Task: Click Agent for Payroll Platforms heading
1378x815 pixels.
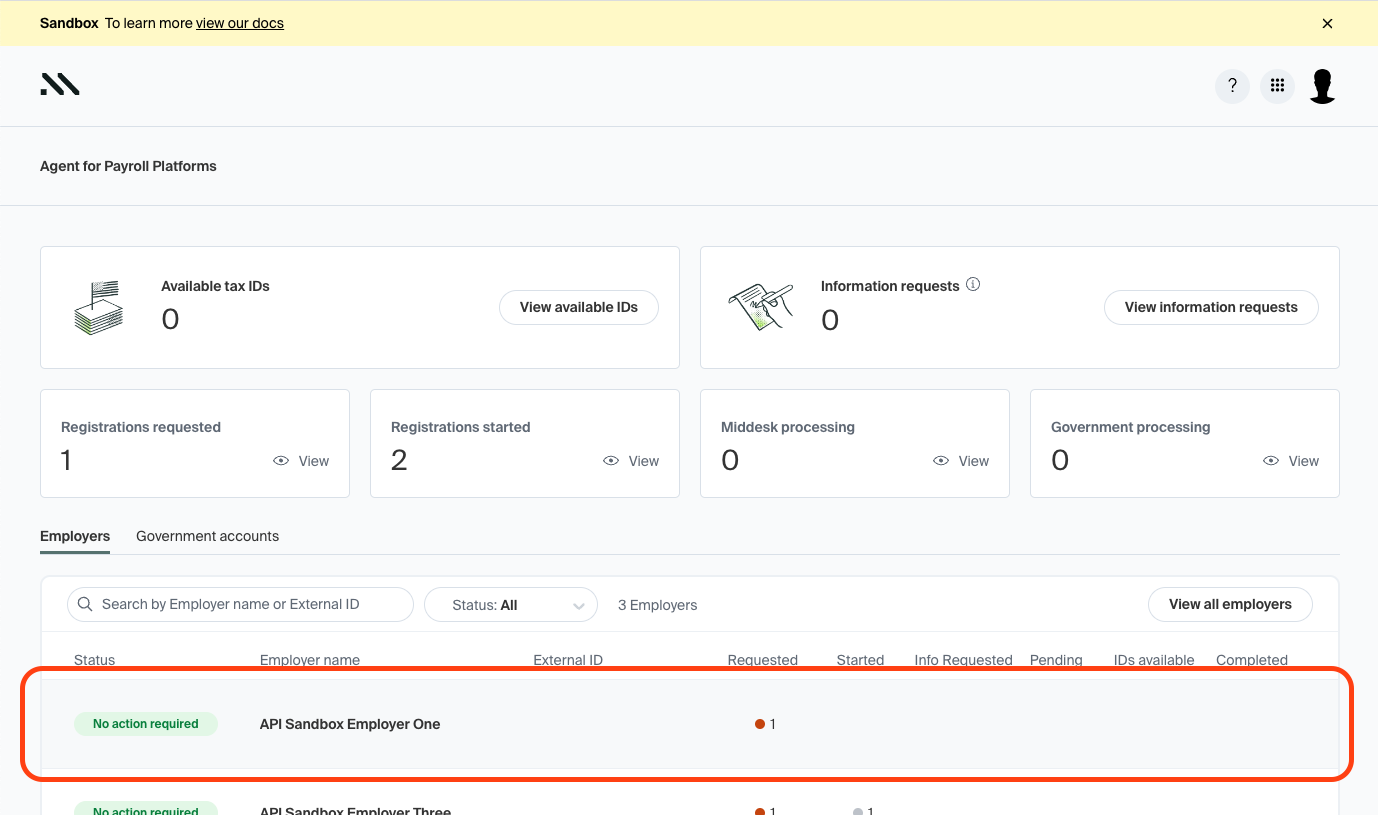Action: tap(128, 166)
